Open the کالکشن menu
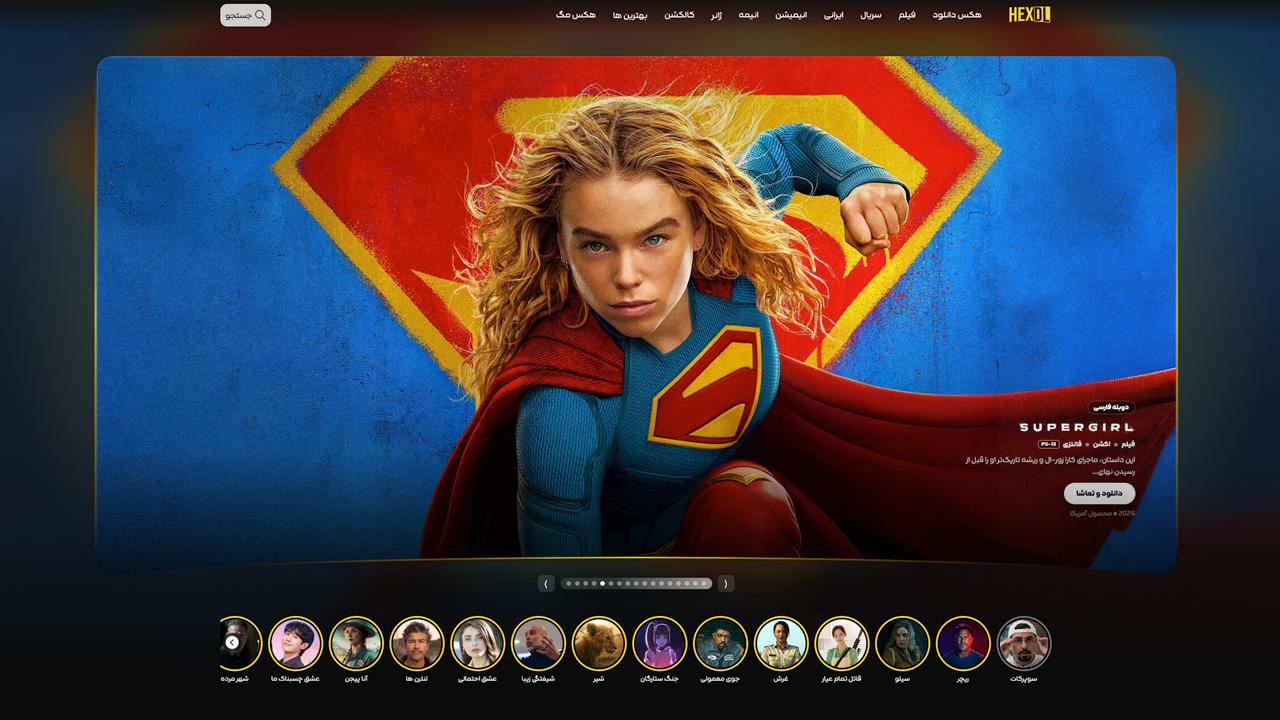Screen dimensions: 1280x720 pyautogui.click(x=679, y=15)
